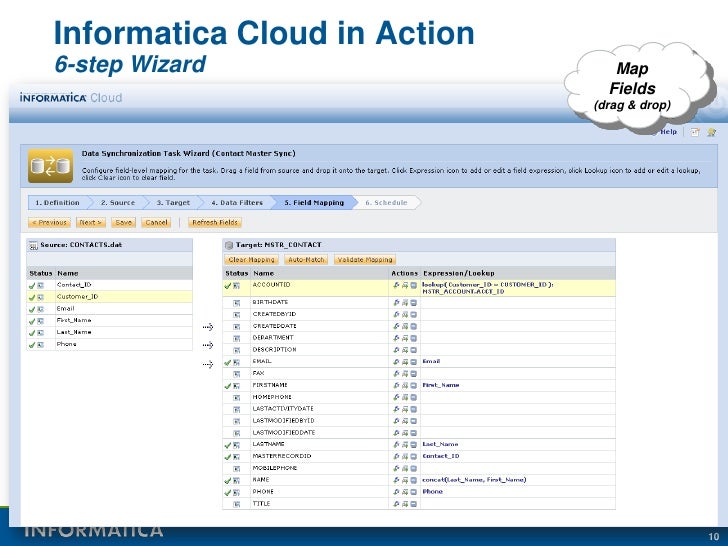Click the Contact_ID expression for MASTERRECORDID
Screen dimensions: 728x546
click(x=441, y=456)
